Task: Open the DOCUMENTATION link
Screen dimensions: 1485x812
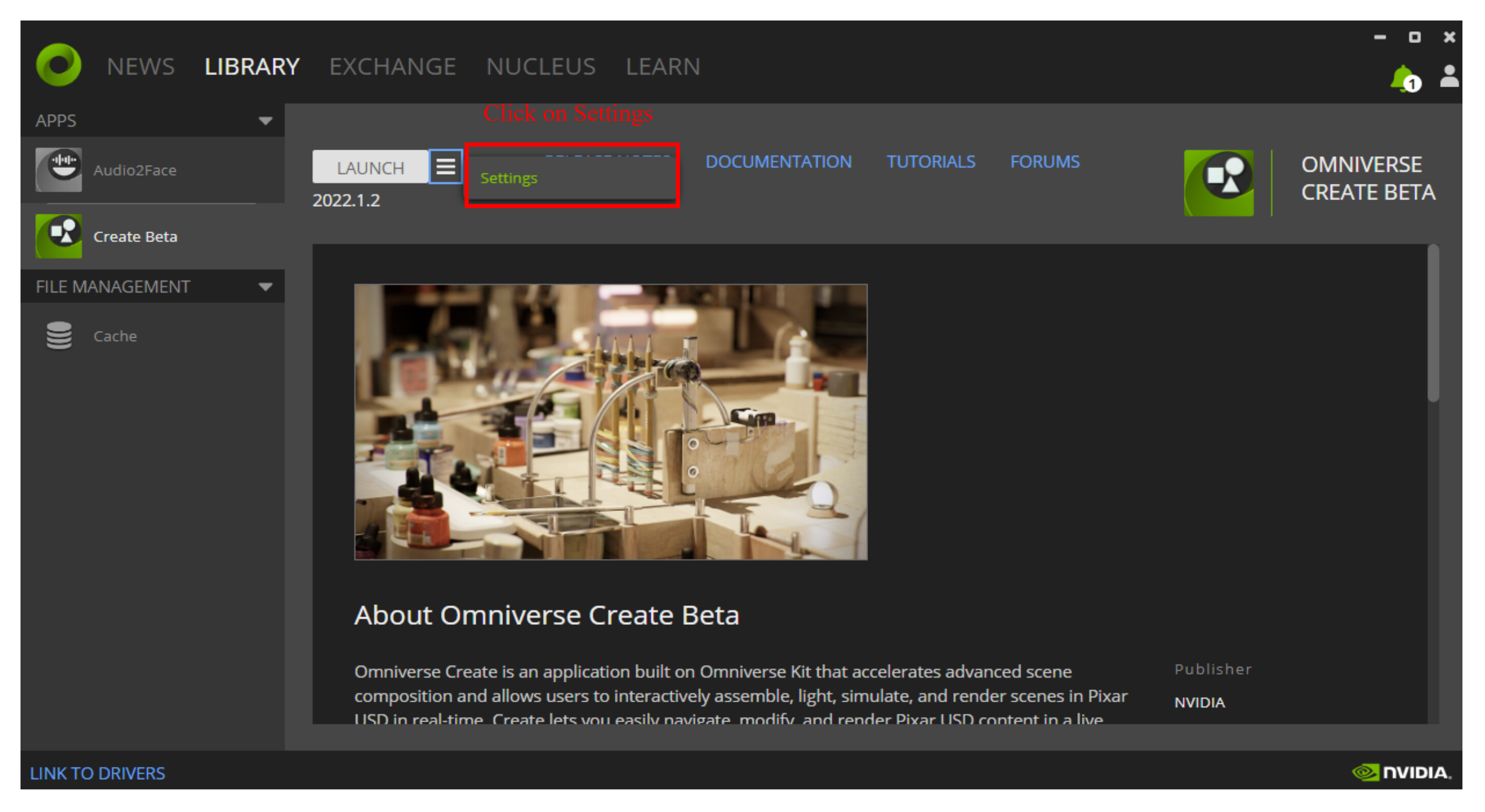Action: point(779,162)
